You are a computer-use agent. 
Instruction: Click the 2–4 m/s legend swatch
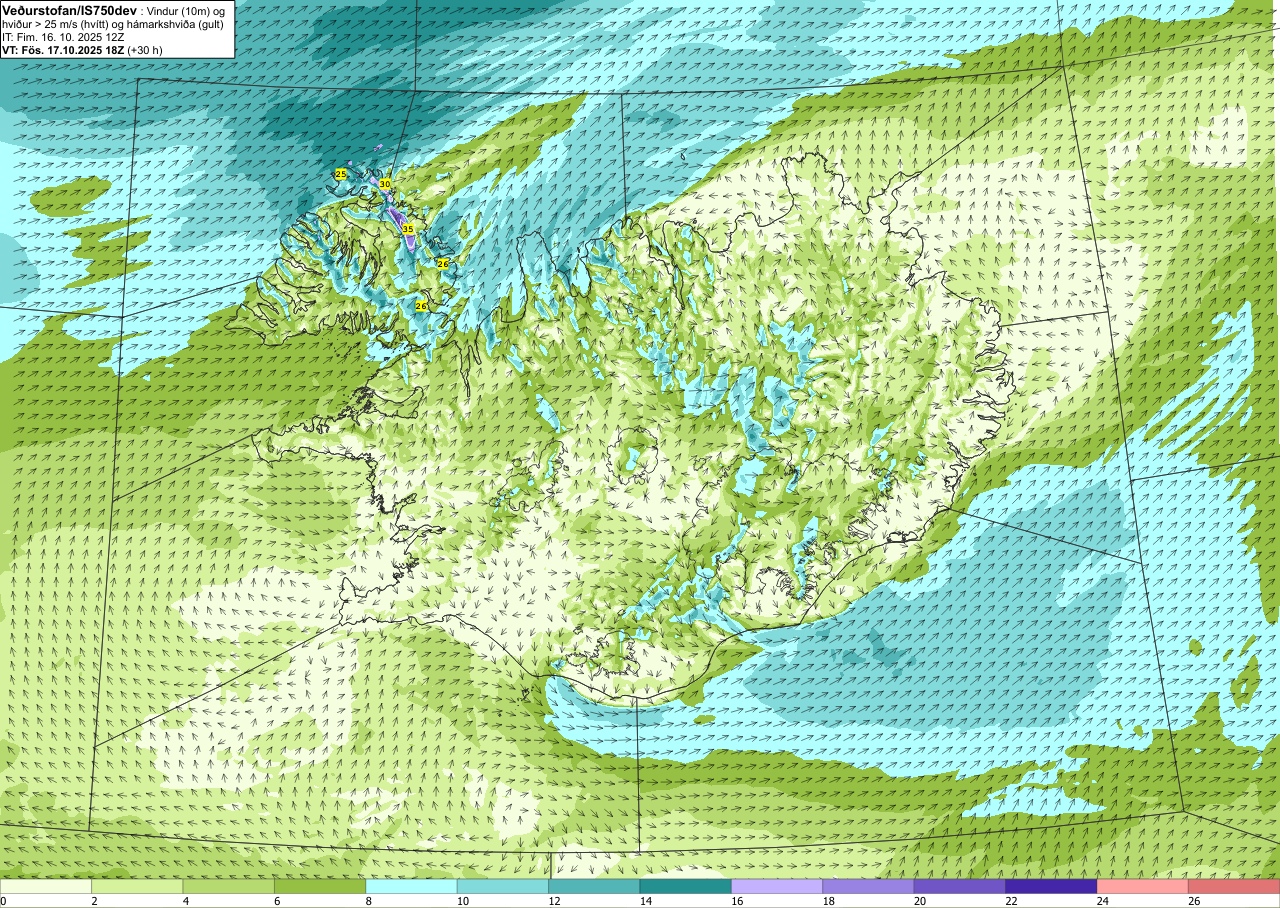(137, 887)
